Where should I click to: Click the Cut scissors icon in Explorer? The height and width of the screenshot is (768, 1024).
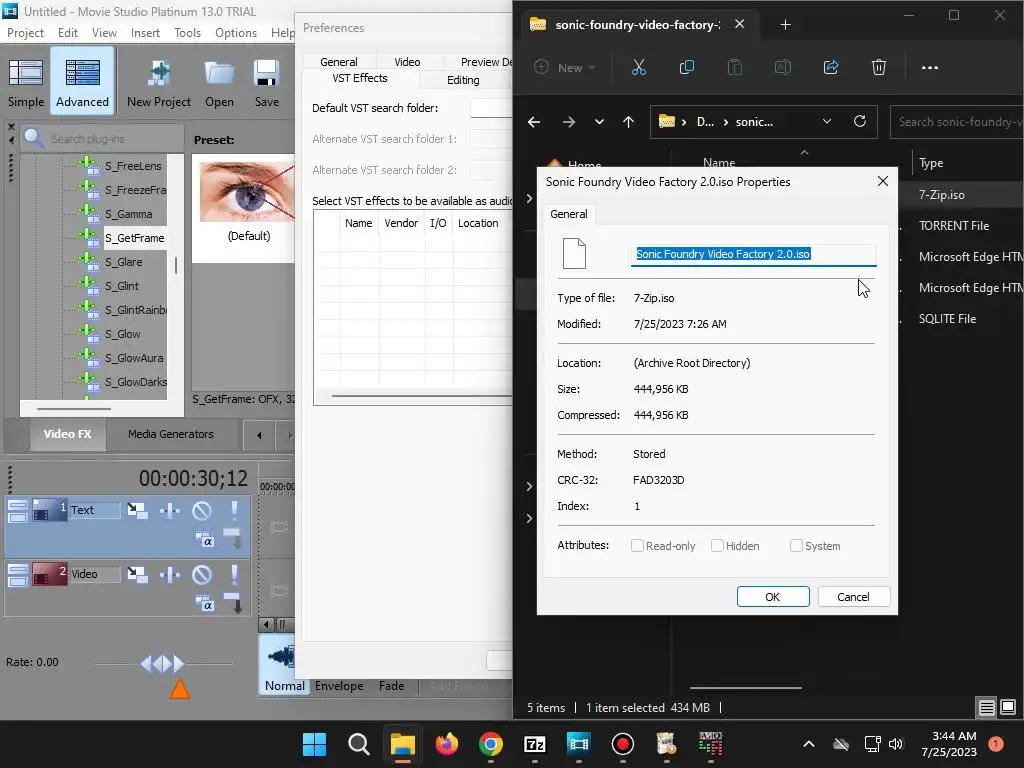tap(639, 67)
